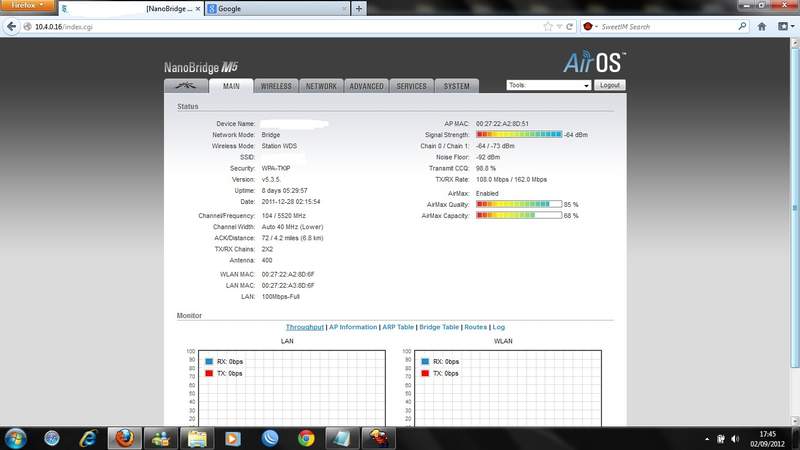This screenshot has width=800, height=450.
Task: Open the Log link
Action: (x=498, y=327)
